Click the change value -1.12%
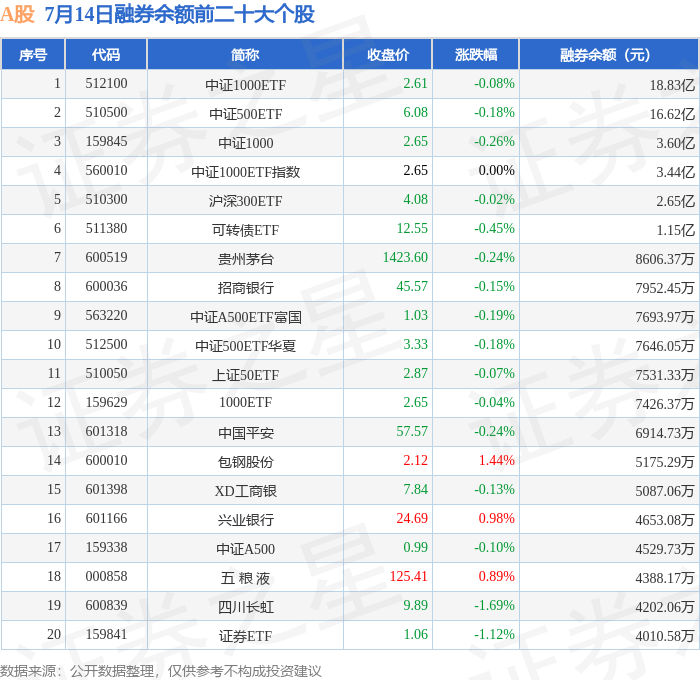The image size is (700, 680). [494, 635]
